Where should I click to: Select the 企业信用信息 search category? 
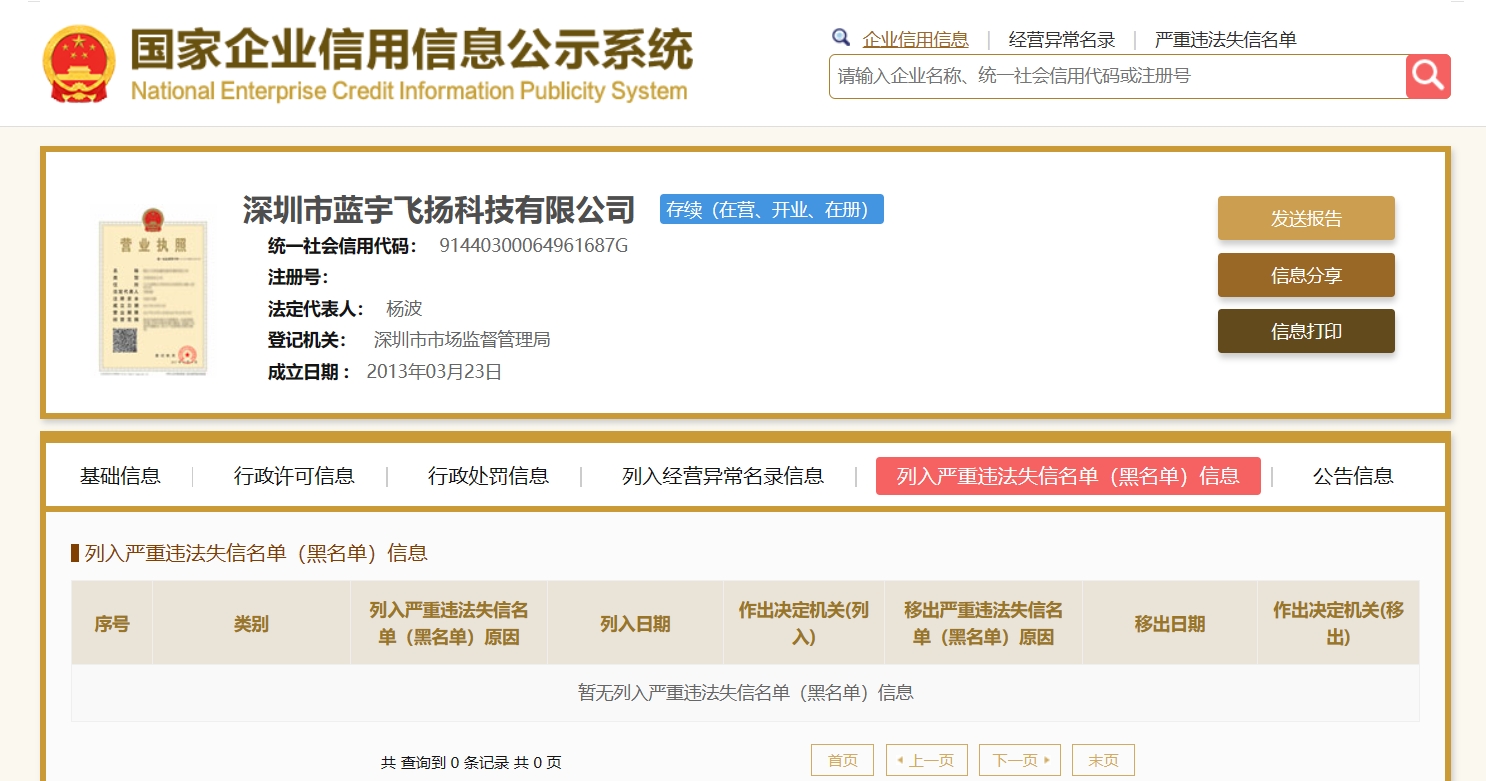tap(915, 40)
